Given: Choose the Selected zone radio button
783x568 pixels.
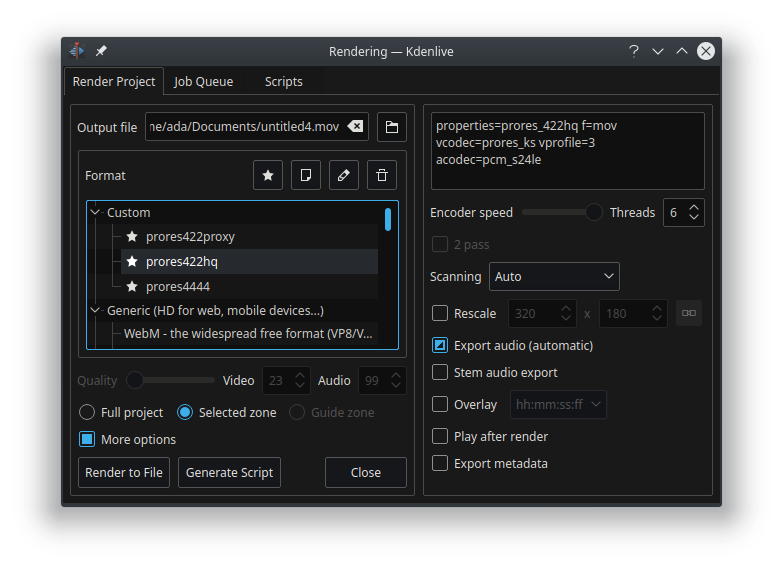Looking at the screenshot, I should coord(185,412).
